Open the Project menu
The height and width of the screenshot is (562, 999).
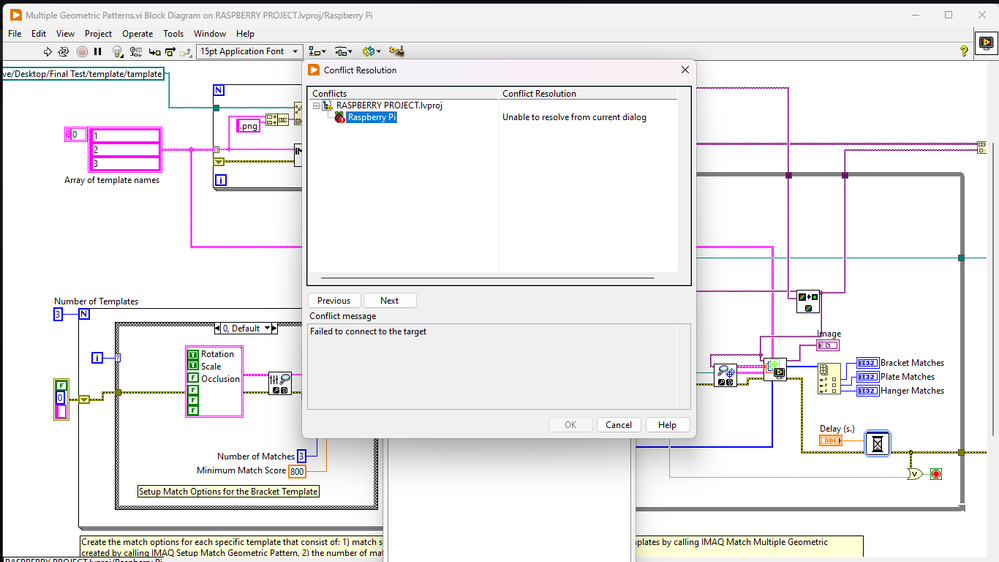point(98,34)
